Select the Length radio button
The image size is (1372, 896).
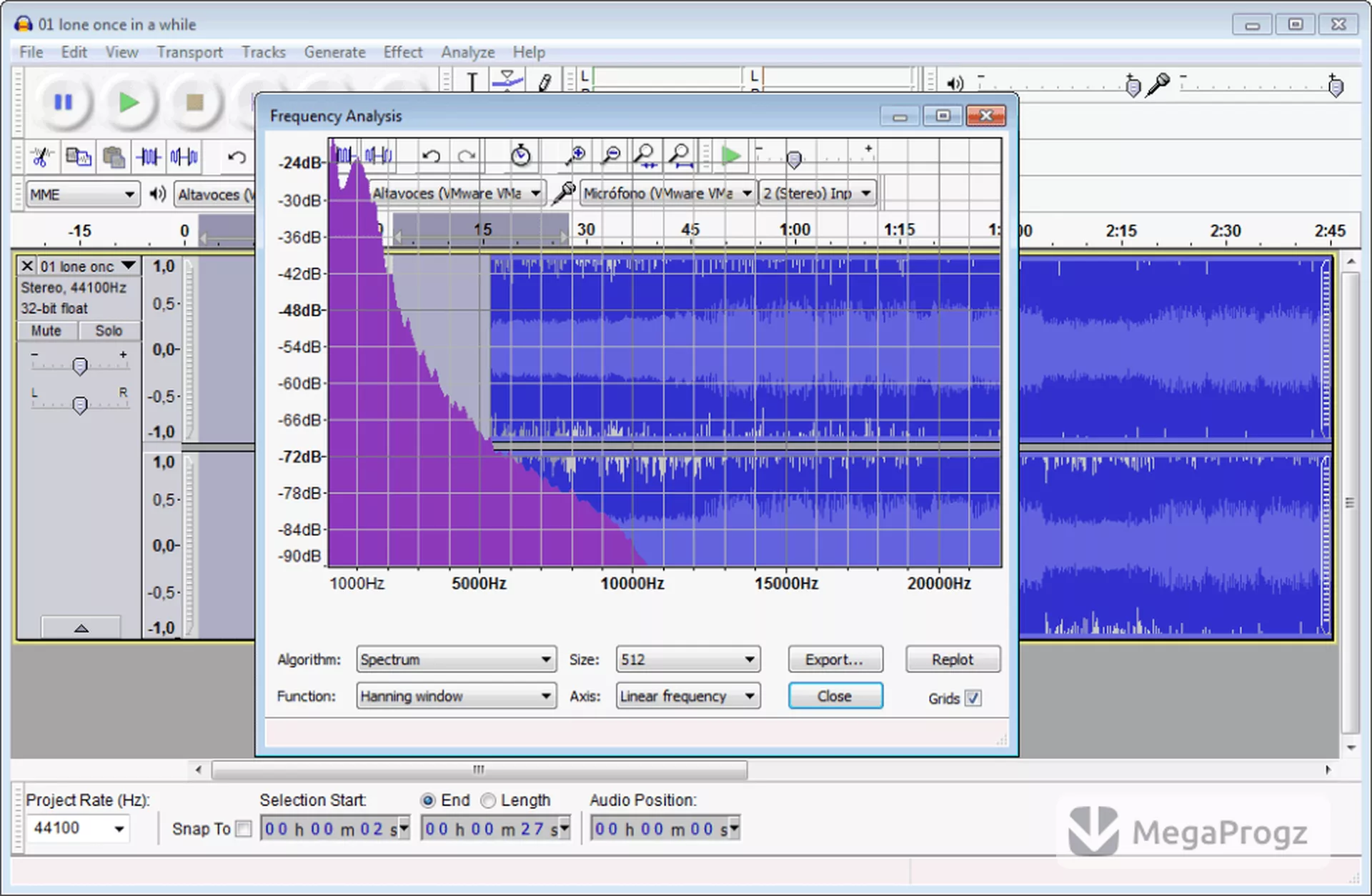488,800
